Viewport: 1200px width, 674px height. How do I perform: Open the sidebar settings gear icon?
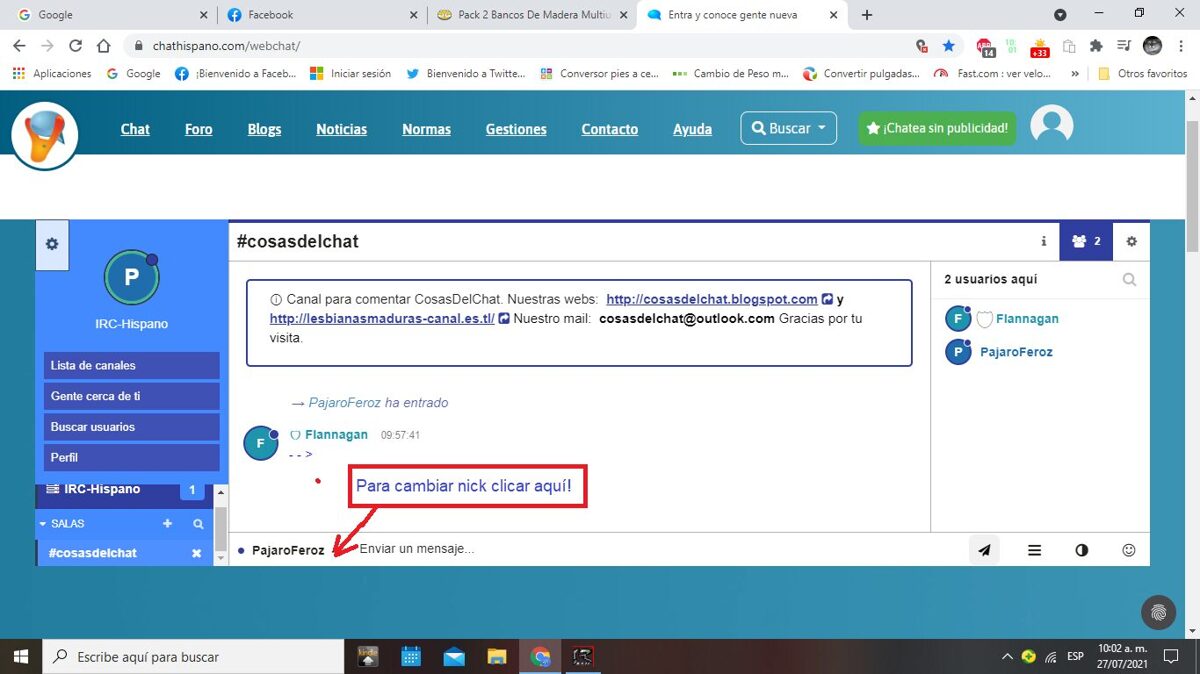tap(52, 244)
